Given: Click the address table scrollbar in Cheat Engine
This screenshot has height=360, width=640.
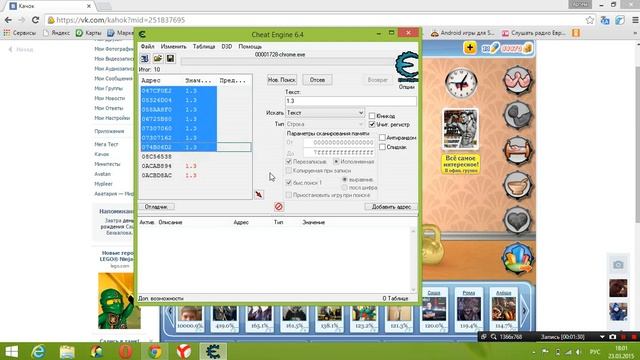Looking at the screenshot, I should point(413,260).
